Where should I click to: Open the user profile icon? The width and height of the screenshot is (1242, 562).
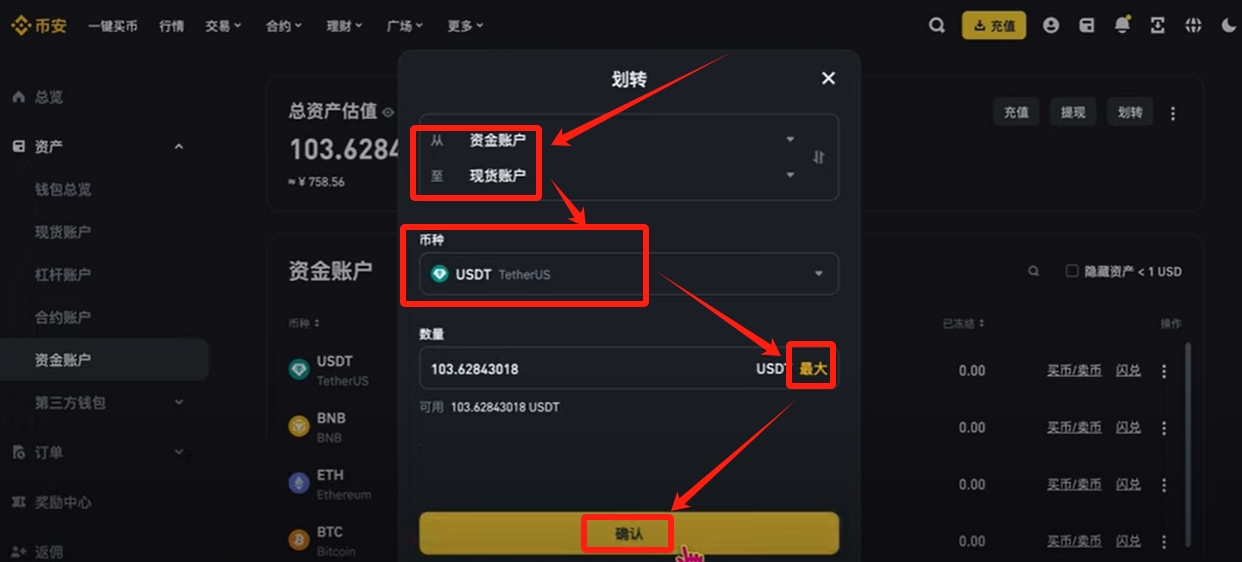pos(1051,26)
